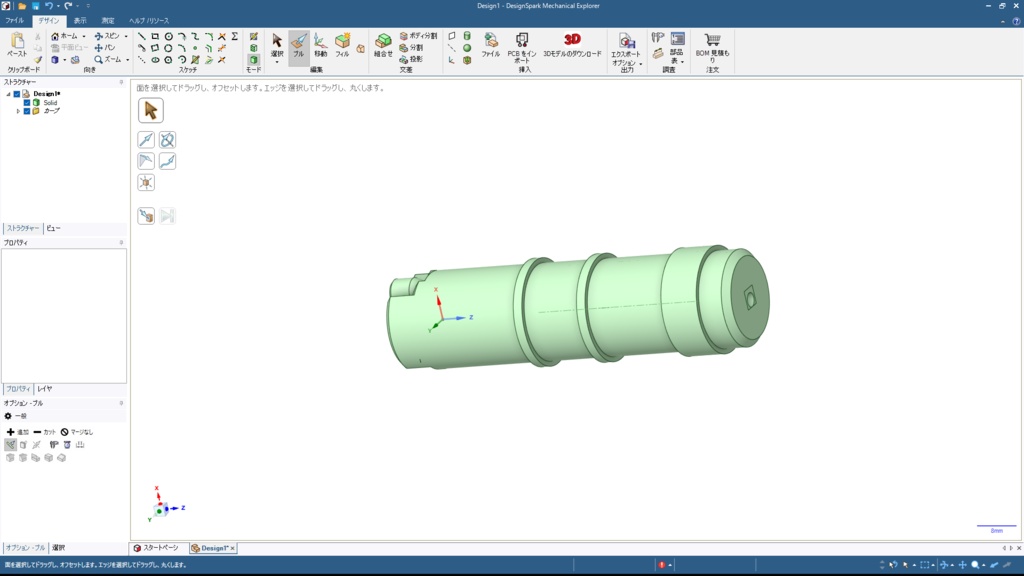Toggle the Solid visibility checkbox
This screenshot has height=576, width=1024.
click(x=27, y=103)
